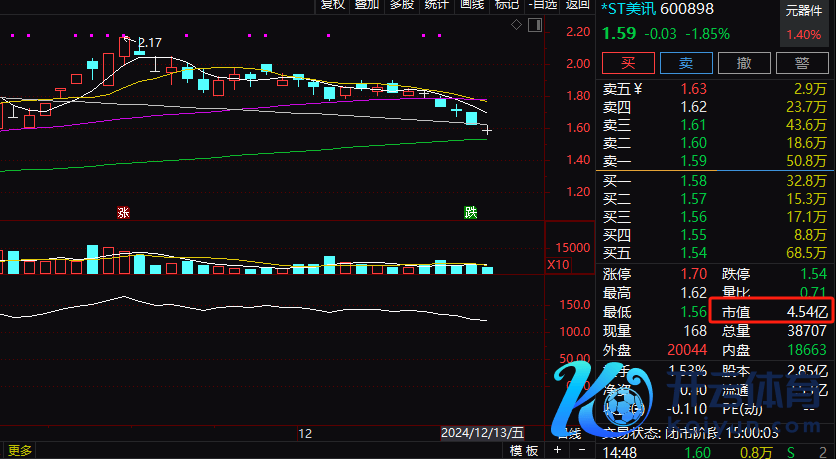Viewport: 836px width, 459px height.
Task: Open the 统计 statistics menu
Action: coord(436,5)
